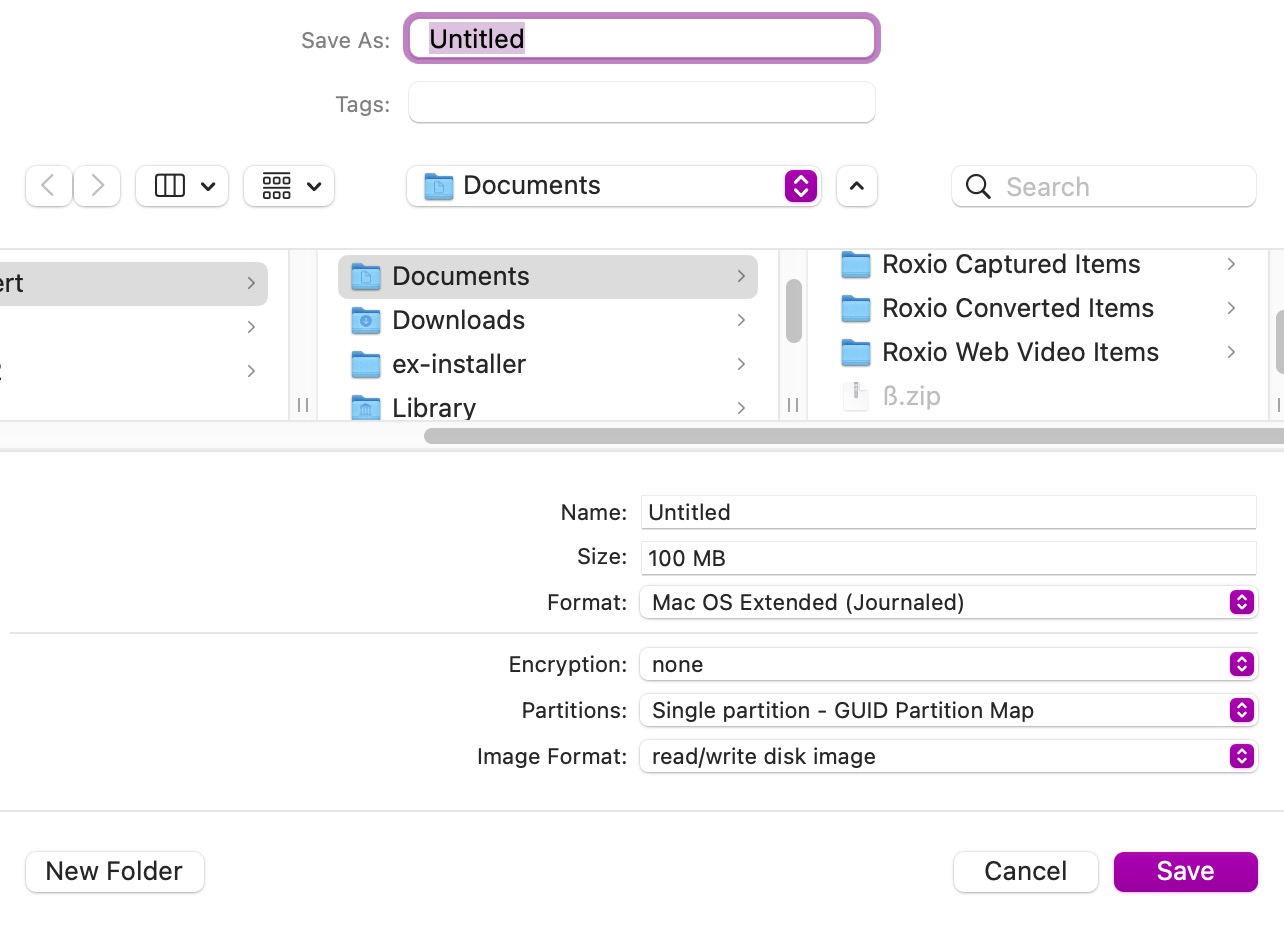Open the Roxio Converted Items folder
The image size is (1284, 930).
(x=1017, y=308)
